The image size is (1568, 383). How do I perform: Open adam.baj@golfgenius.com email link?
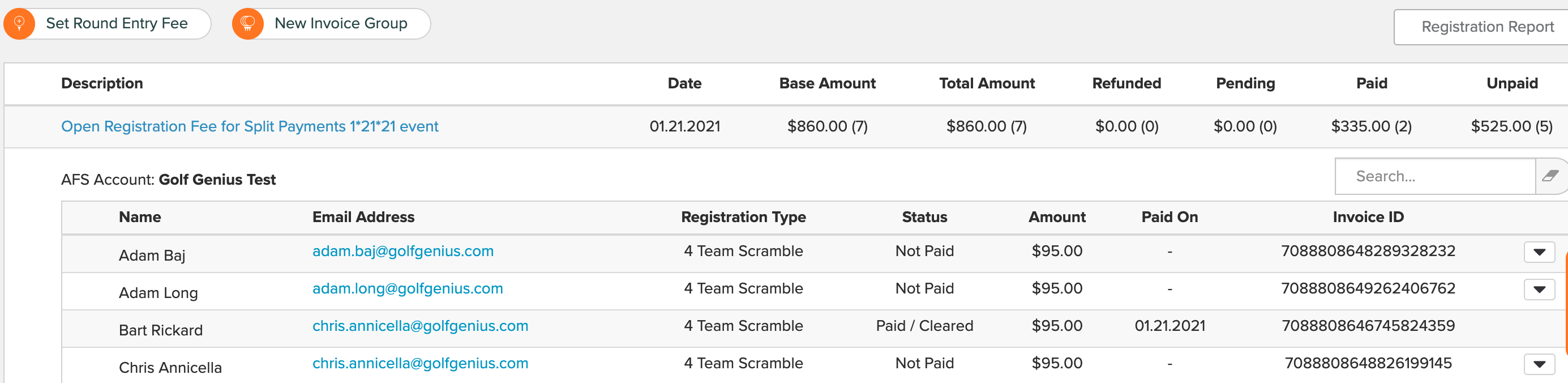(403, 252)
